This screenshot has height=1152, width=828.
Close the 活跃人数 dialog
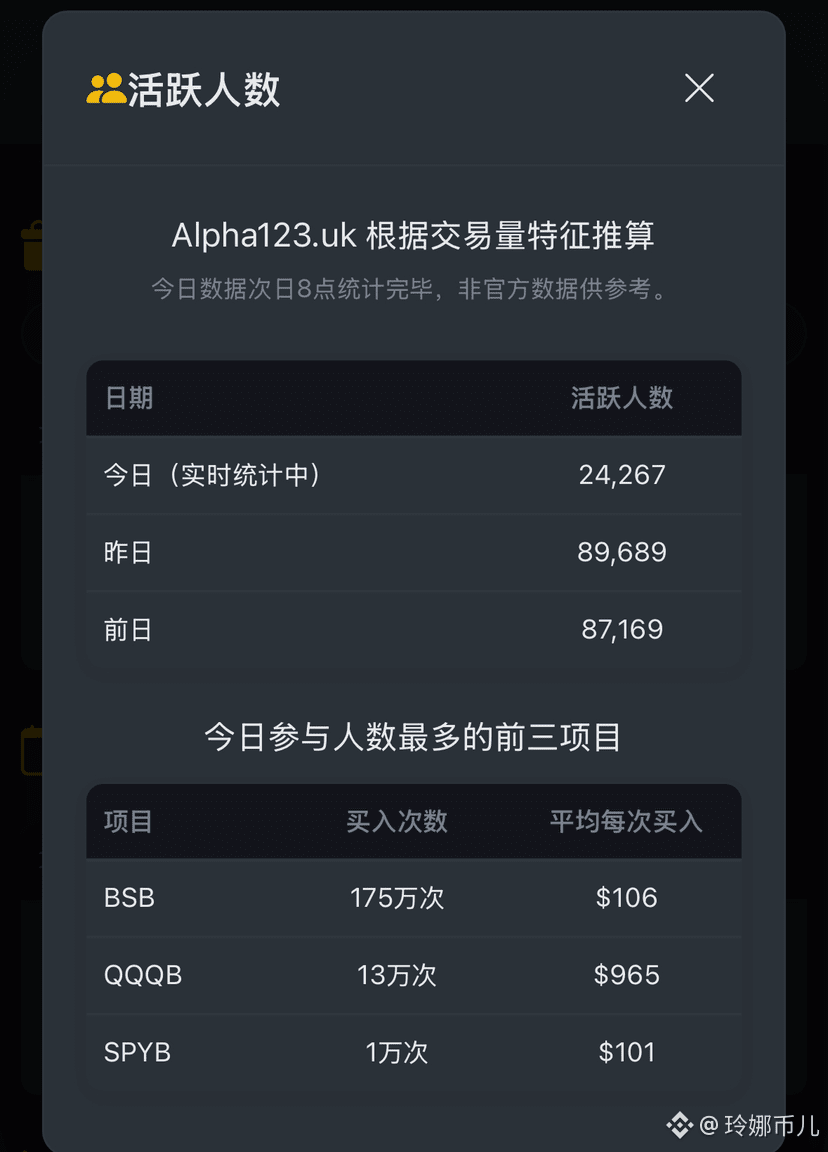point(699,88)
